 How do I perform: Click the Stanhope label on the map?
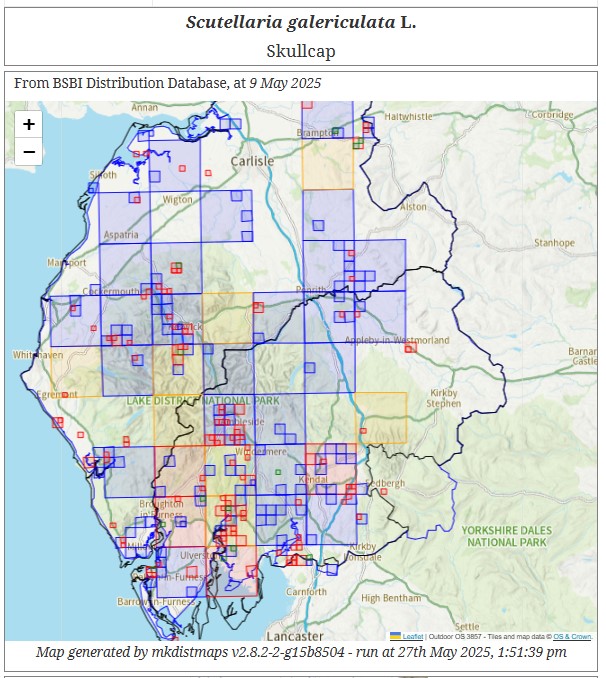point(555,243)
